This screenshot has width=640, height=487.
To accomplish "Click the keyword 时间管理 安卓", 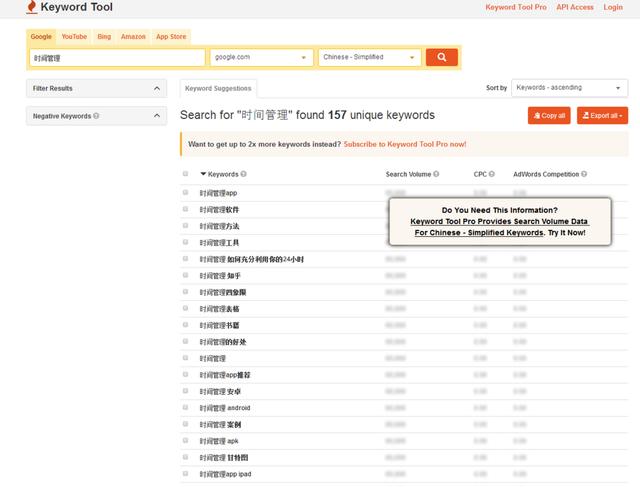I will tap(220, 391).
